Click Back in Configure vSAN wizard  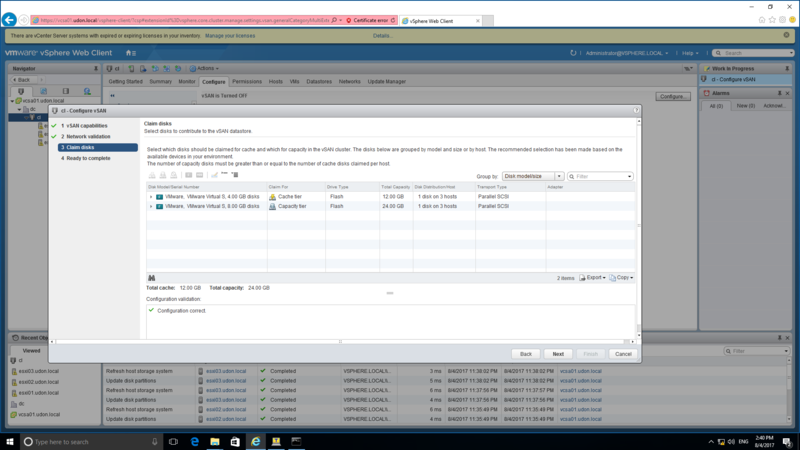tap(526, 354)
